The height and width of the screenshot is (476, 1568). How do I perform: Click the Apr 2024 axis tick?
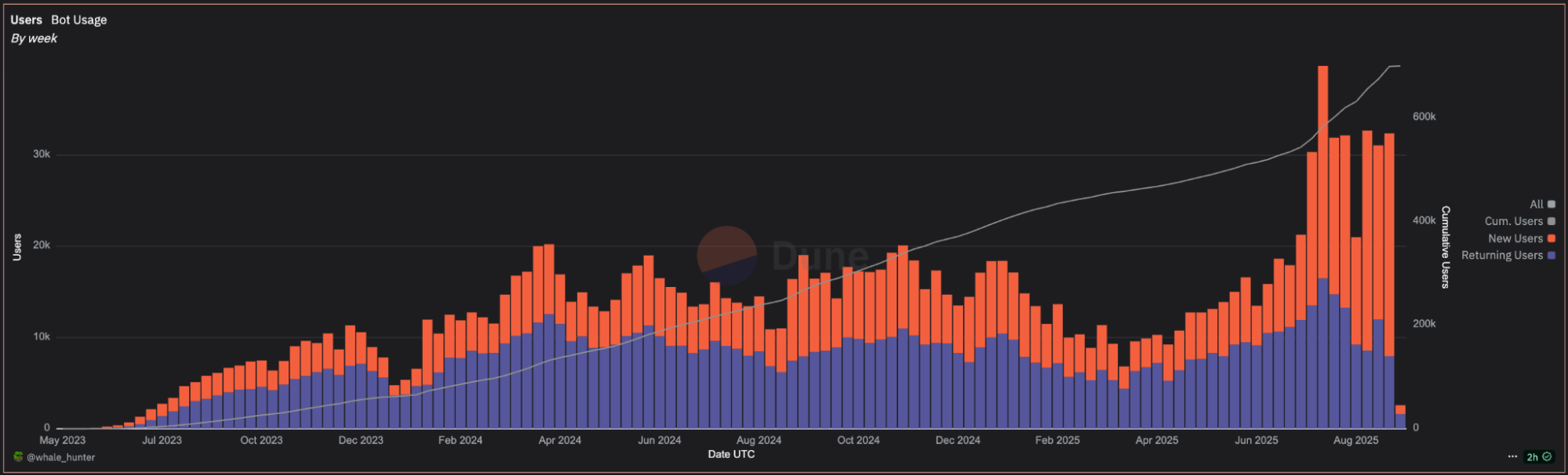[560, 440]
